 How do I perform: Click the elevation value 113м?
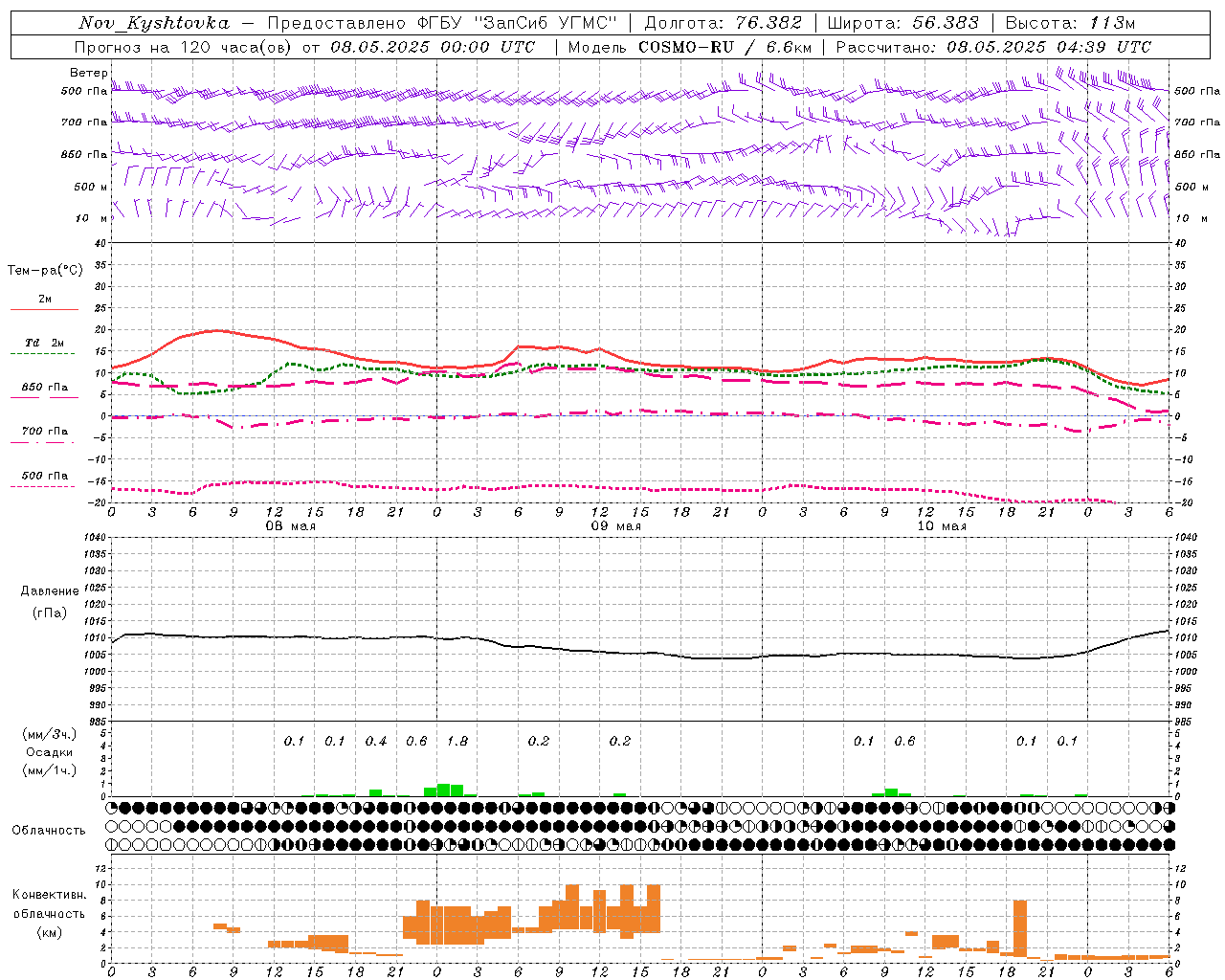1112,23
